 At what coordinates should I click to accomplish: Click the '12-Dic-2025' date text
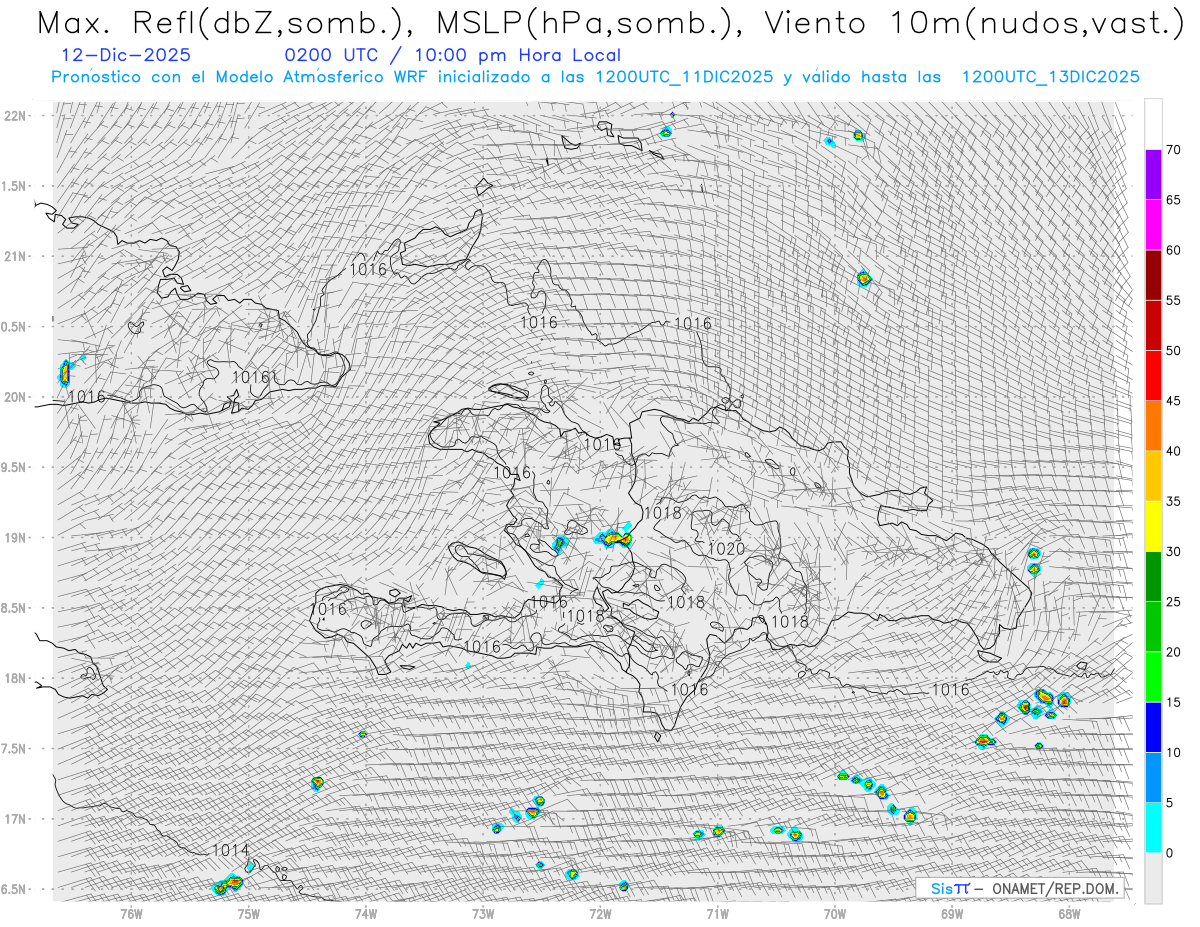(126, 56)
